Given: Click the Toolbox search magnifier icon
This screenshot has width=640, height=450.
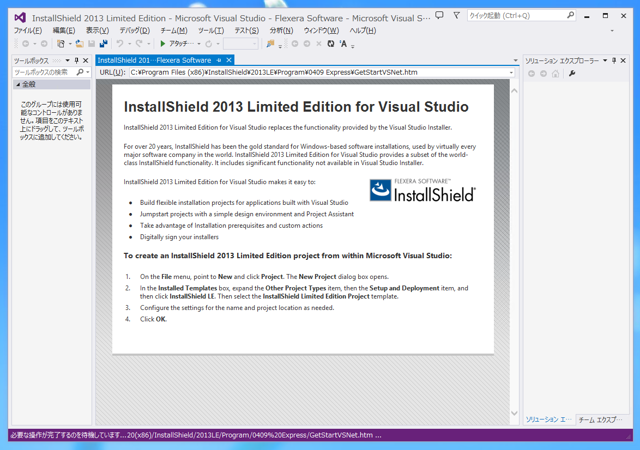Looking at the screenshot, I should 80,72.
